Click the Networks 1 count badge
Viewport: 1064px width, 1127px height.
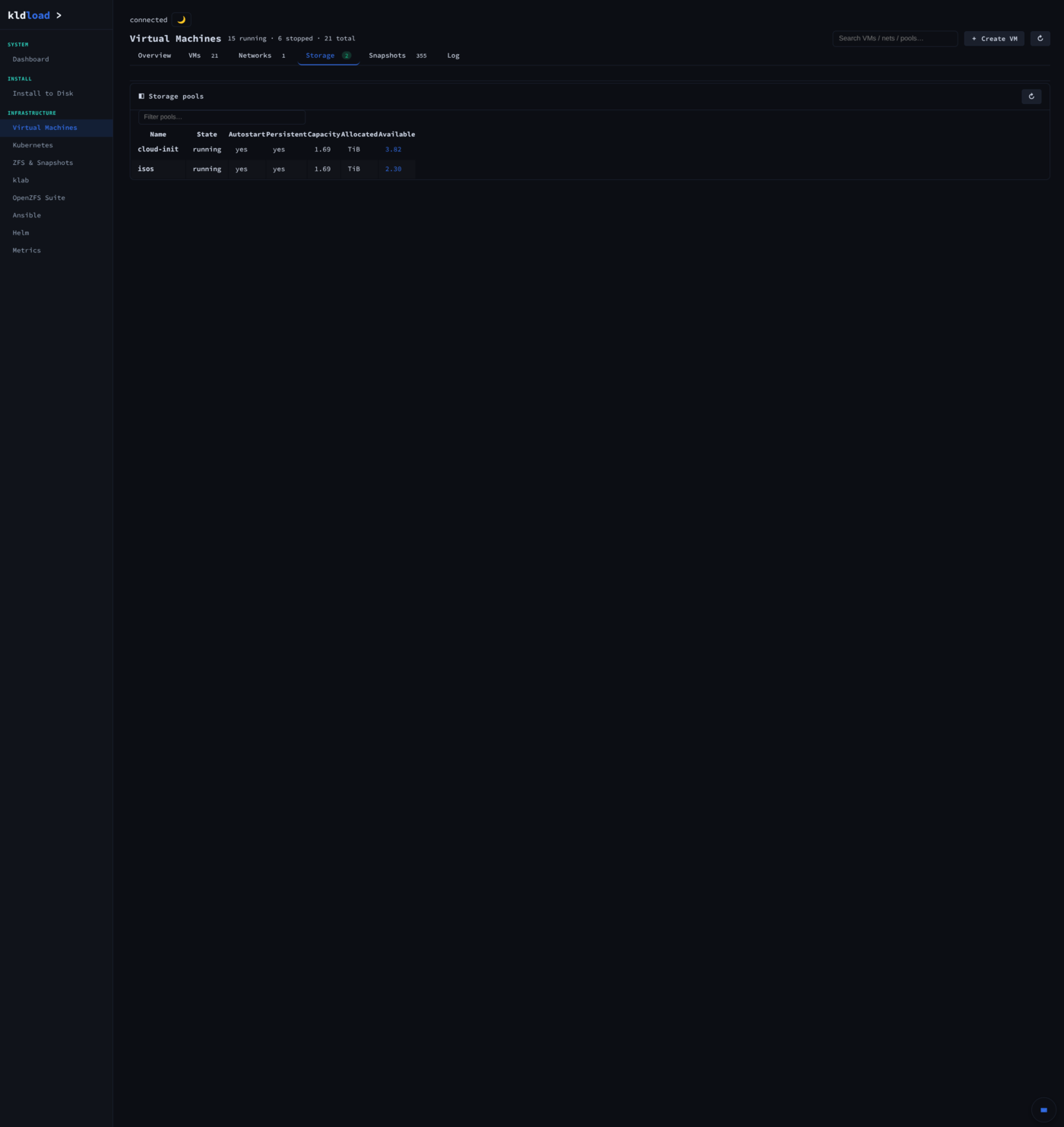coord(283,55)
